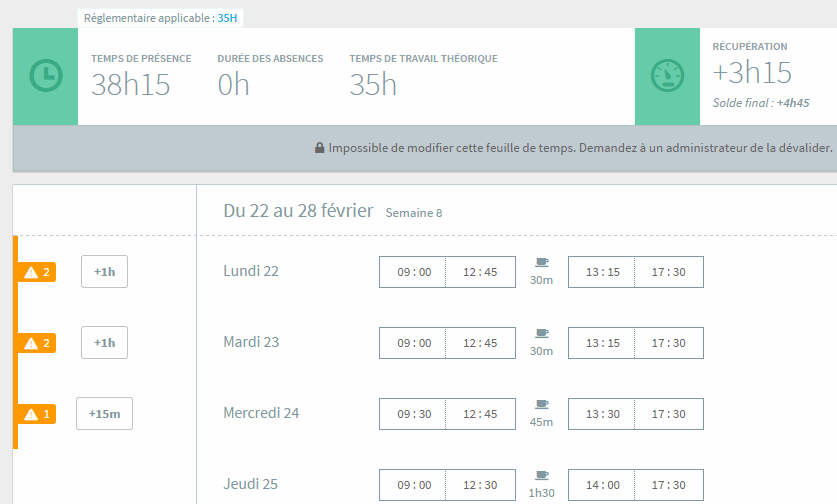The width and height of the screenshot is (837, 504).
Task: Click the Jeudi 25 day label
Action: [250, 484]
